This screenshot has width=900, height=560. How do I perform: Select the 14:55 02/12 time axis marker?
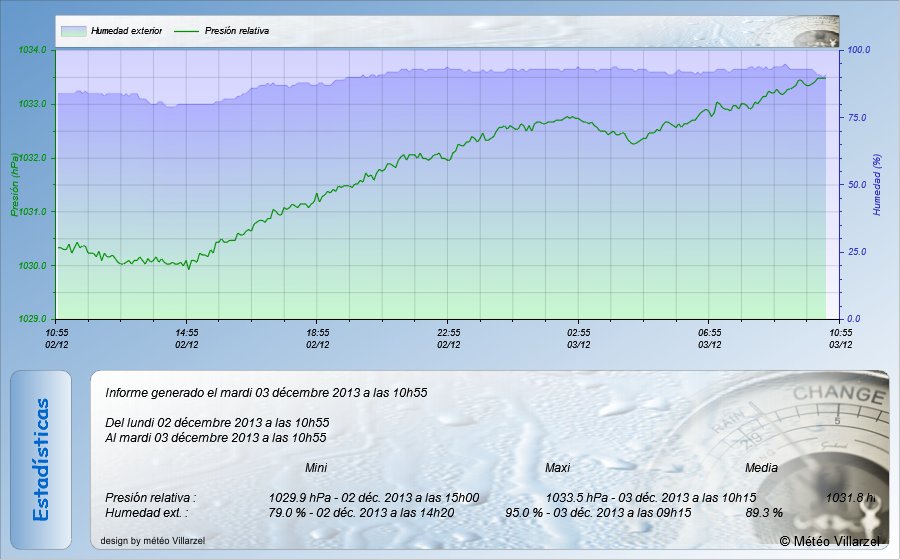tap(187, 337)
